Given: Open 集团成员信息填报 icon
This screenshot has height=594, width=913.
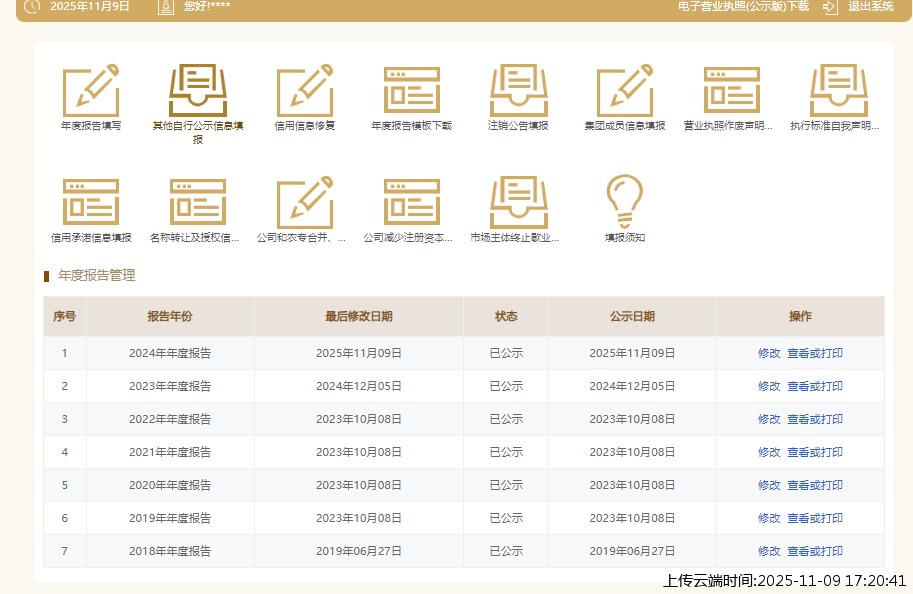Looking at the screenshot, I should 625,90.
